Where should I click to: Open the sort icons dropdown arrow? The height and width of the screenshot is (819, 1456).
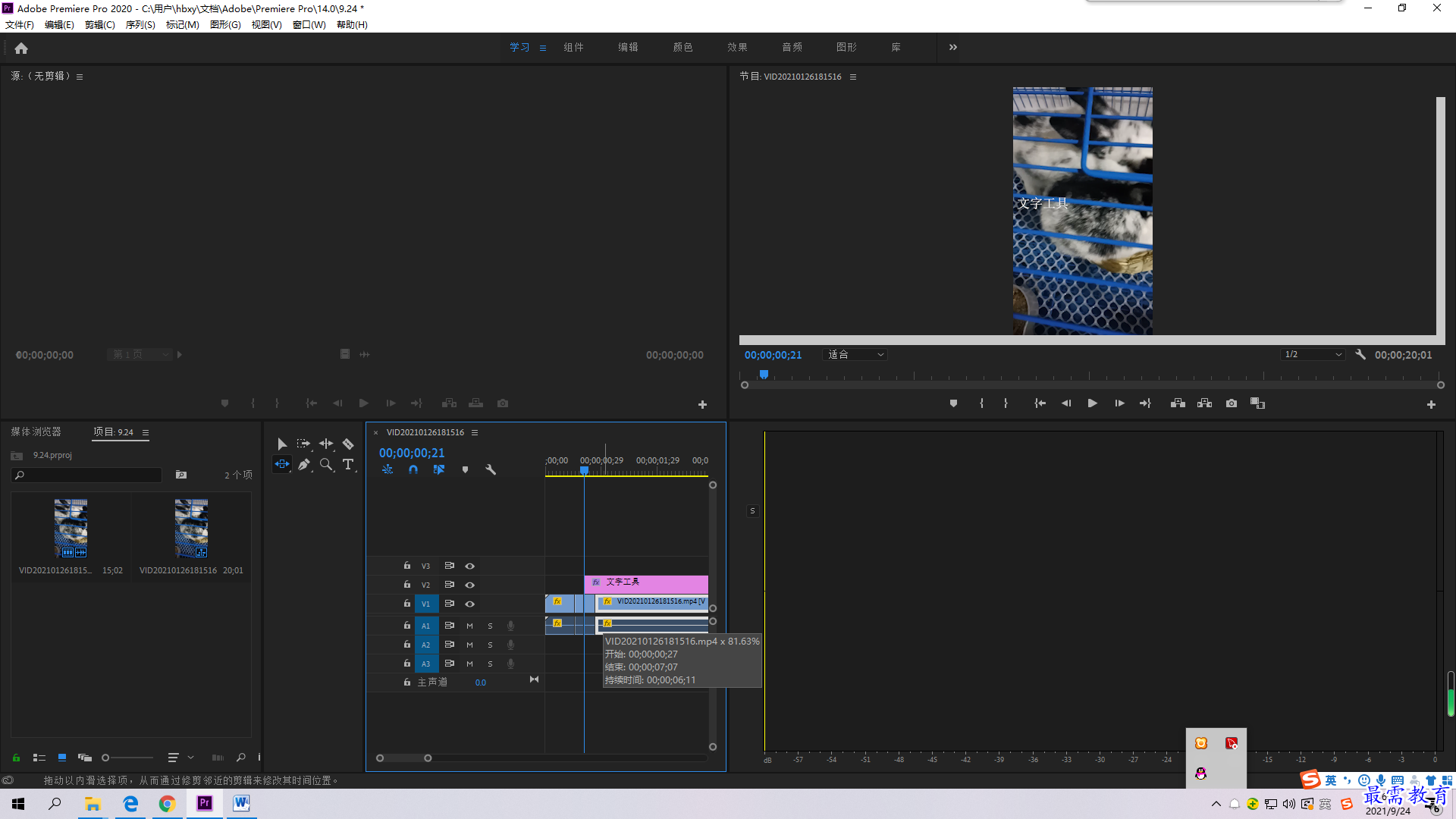point(191,757)
